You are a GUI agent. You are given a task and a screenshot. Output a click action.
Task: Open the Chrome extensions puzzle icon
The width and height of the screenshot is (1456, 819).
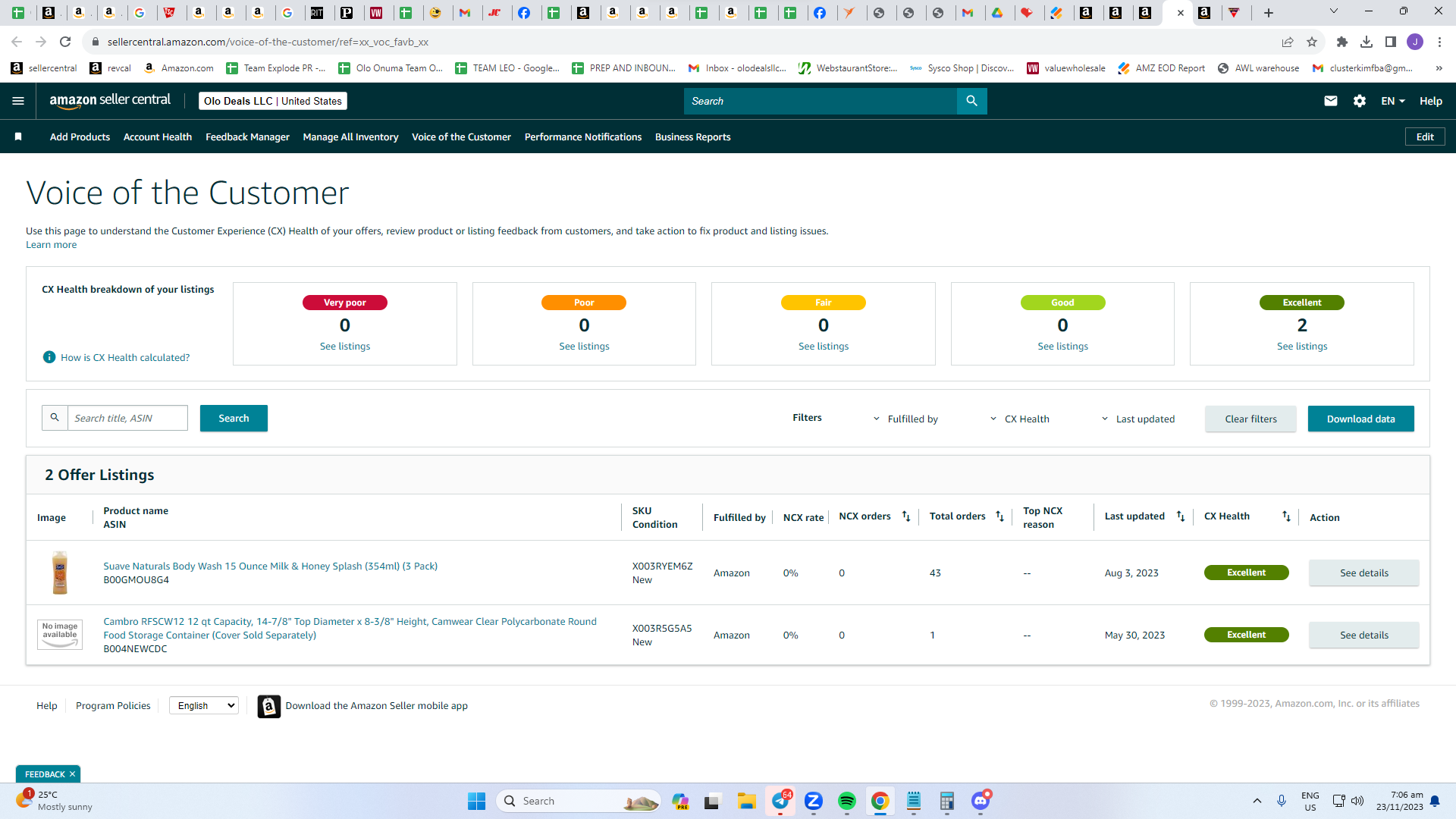1342,42
